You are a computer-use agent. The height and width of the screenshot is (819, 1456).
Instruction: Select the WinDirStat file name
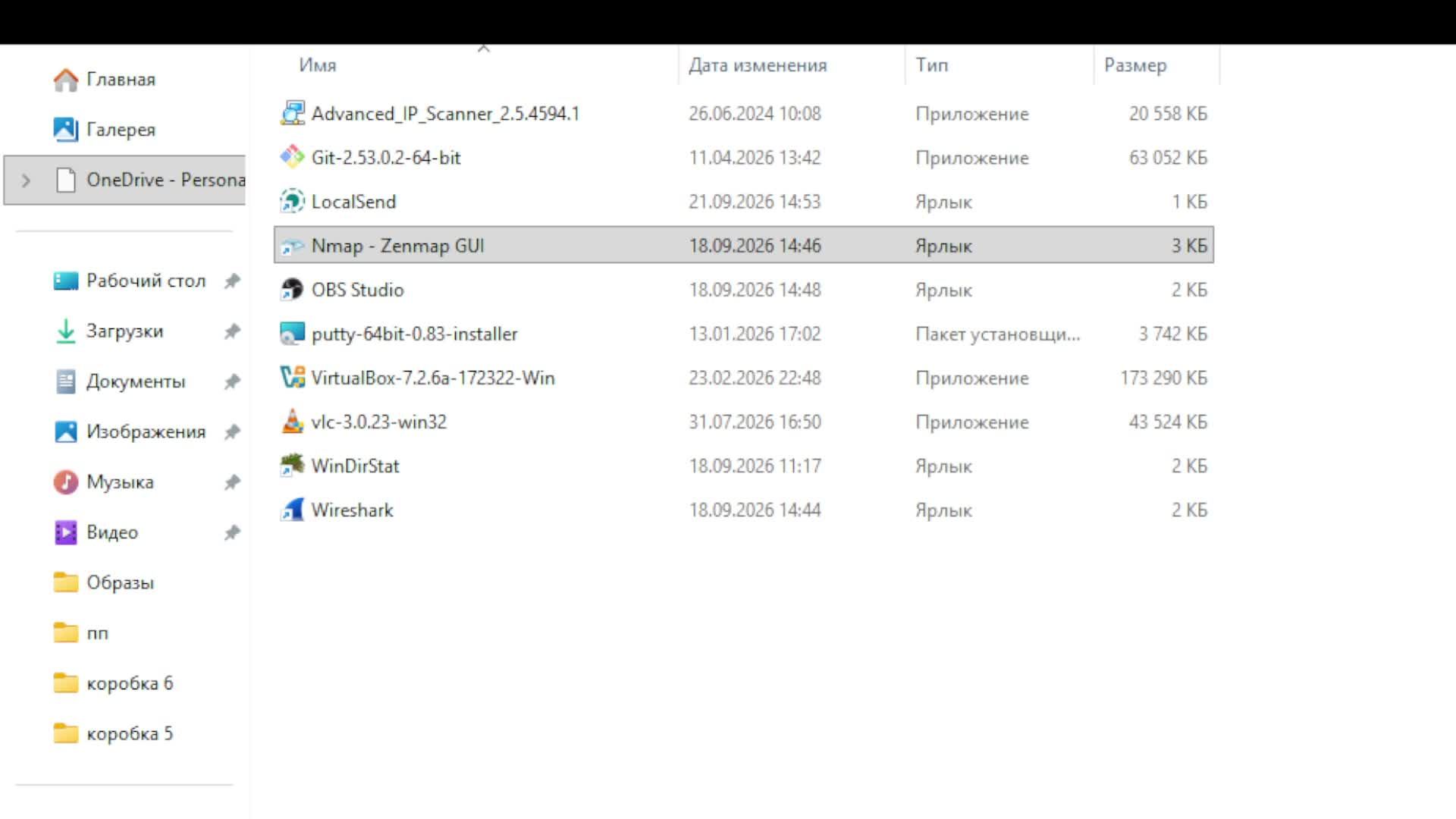tap(355, 466)
